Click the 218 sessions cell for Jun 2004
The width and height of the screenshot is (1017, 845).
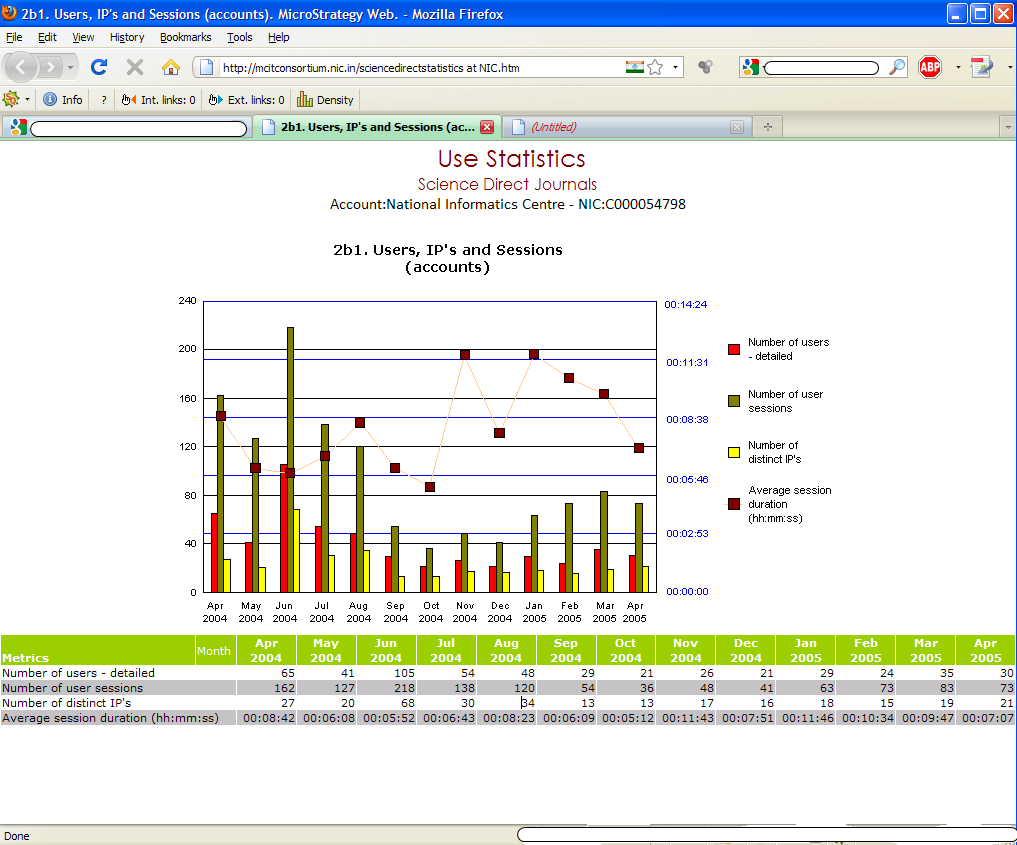coord(386,688)
